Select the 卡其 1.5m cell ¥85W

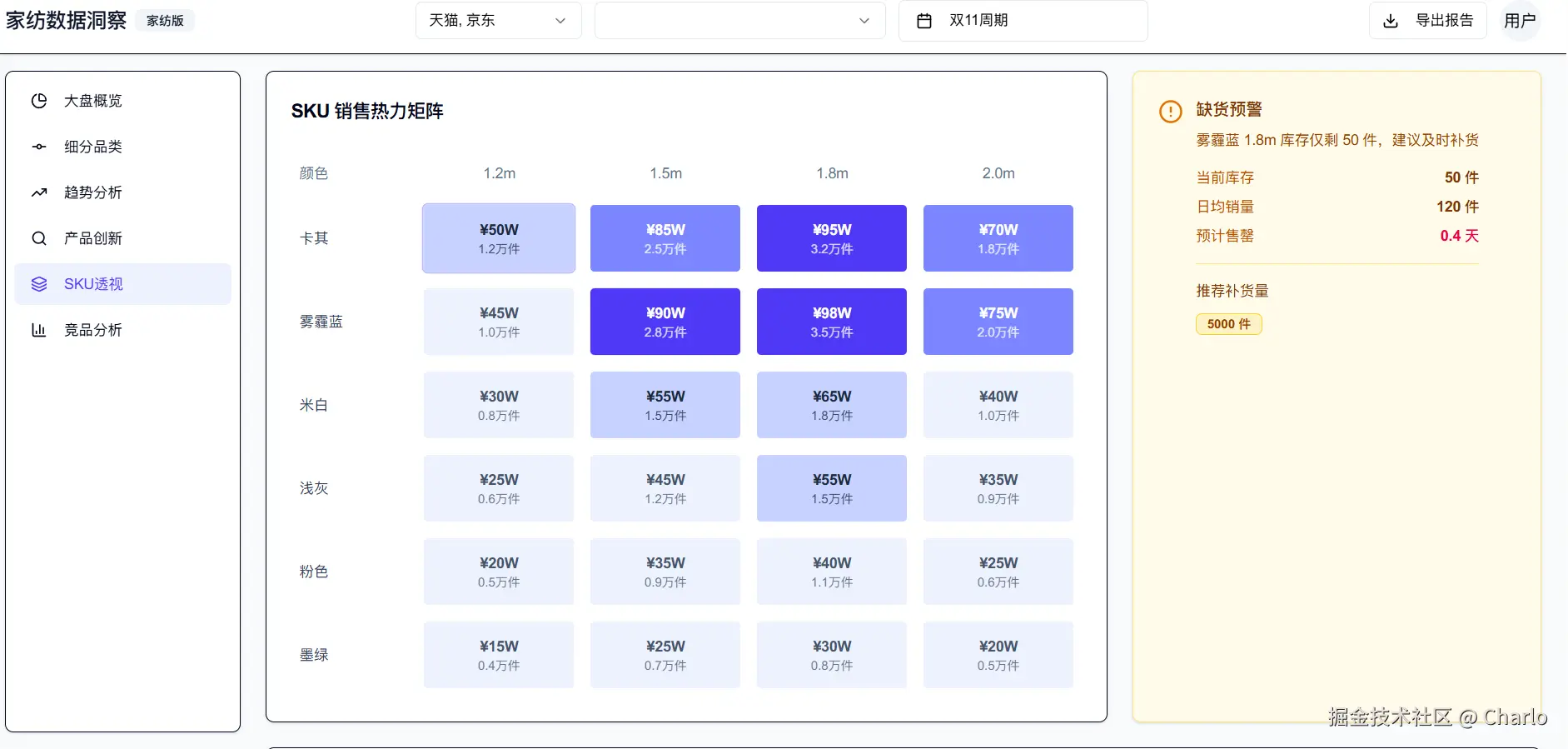point(665,238)
